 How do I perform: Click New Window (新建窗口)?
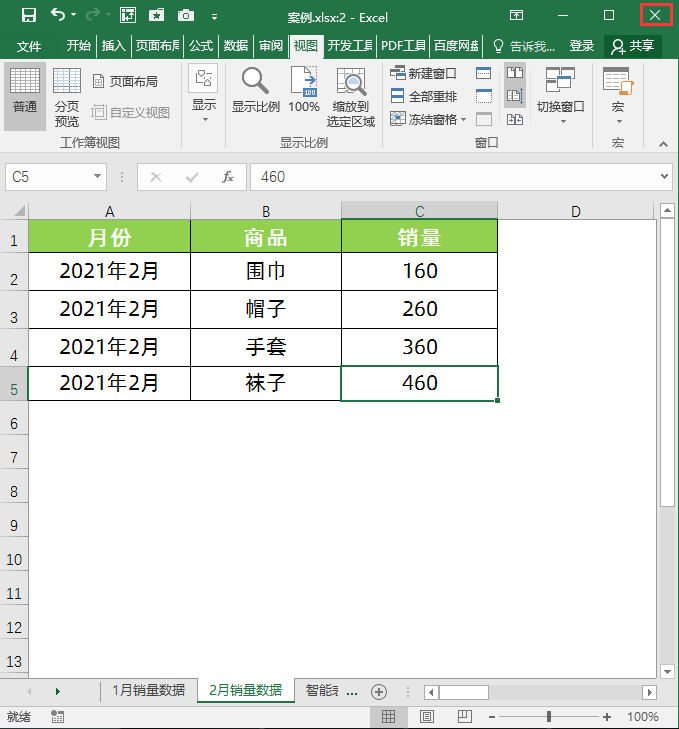[423, 73]
